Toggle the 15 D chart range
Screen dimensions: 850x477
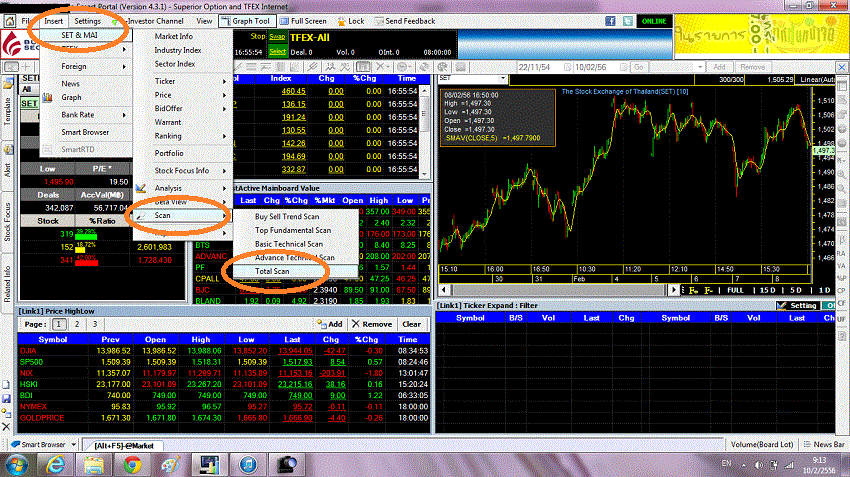coord(768,290)
